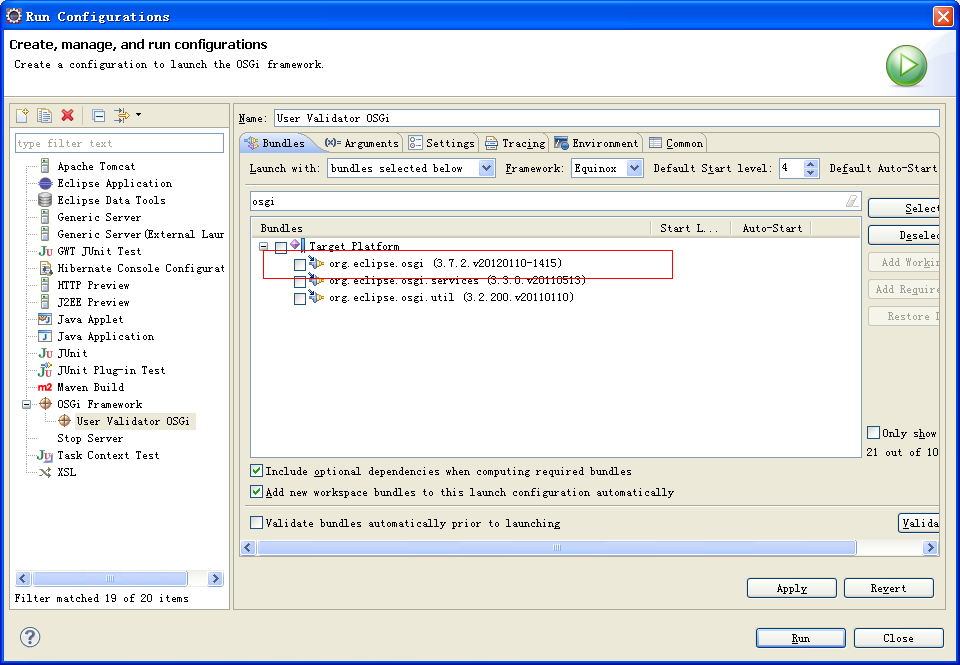The image size is (960, 665).
Task: Collapse the Target Platform tree node
Action: pos(264,246)
